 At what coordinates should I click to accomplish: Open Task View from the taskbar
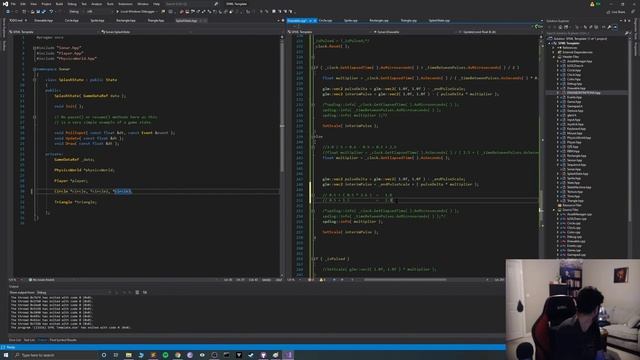[x=116, y=355]
